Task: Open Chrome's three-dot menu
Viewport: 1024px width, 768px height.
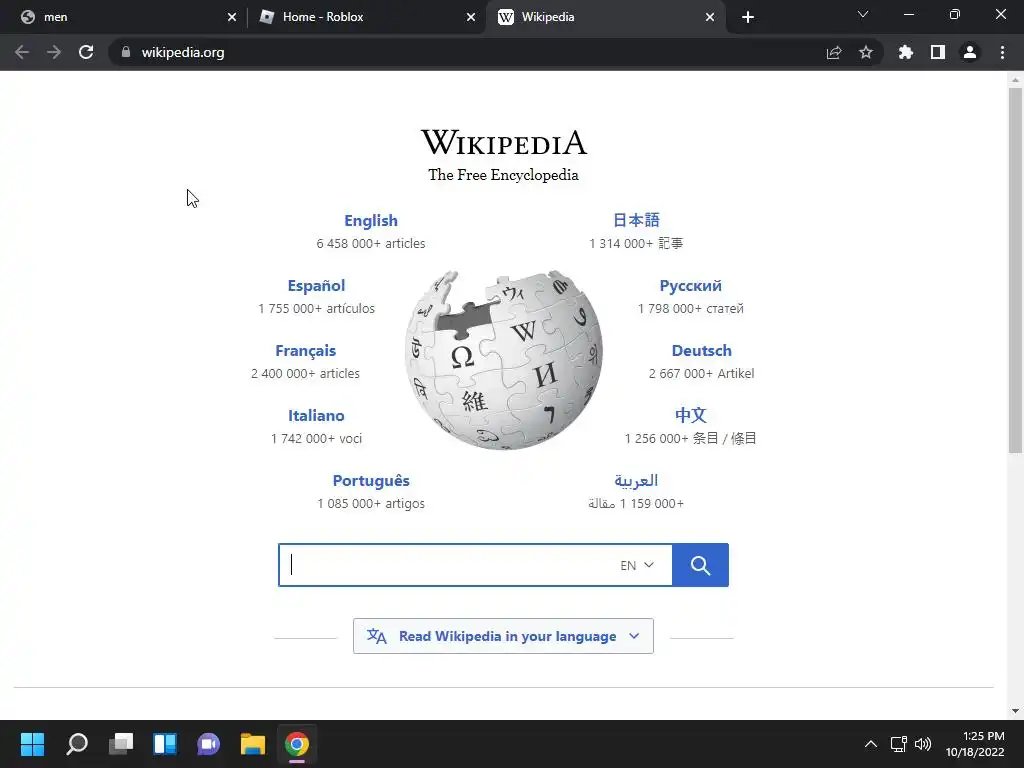Action: point(1002,52)
